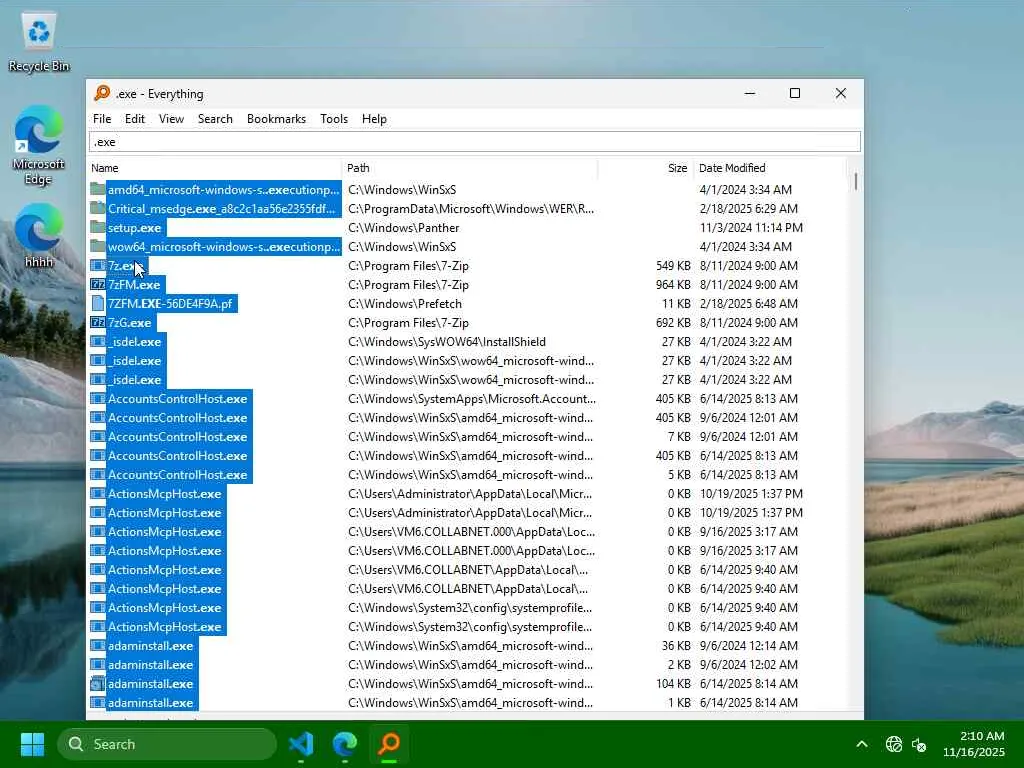1024x768 pixels.
Task: Click the .exe search input field
Action: pyautogui.click(x=475, y=142)
